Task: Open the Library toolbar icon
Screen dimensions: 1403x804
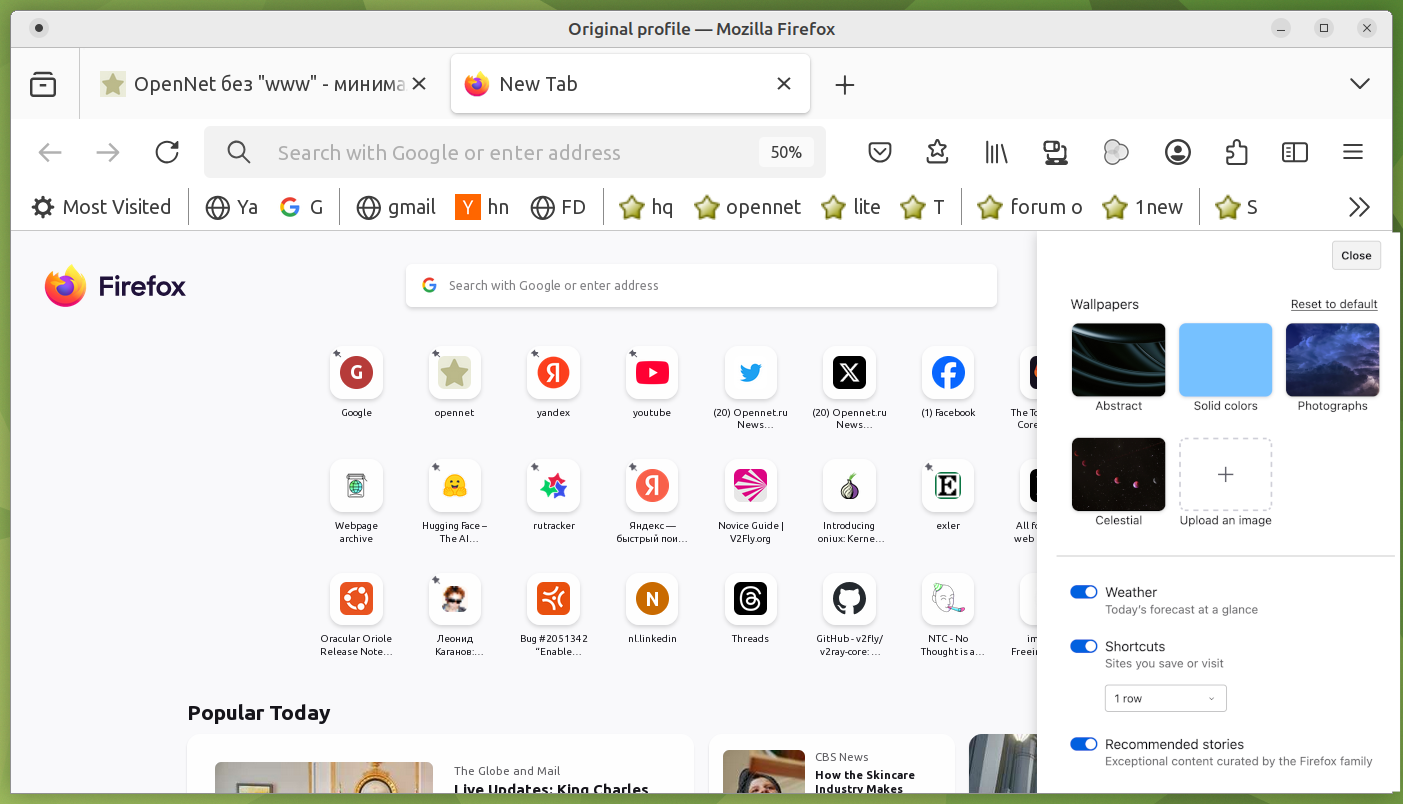Action: pyautogui.click(x=996, y=152)
